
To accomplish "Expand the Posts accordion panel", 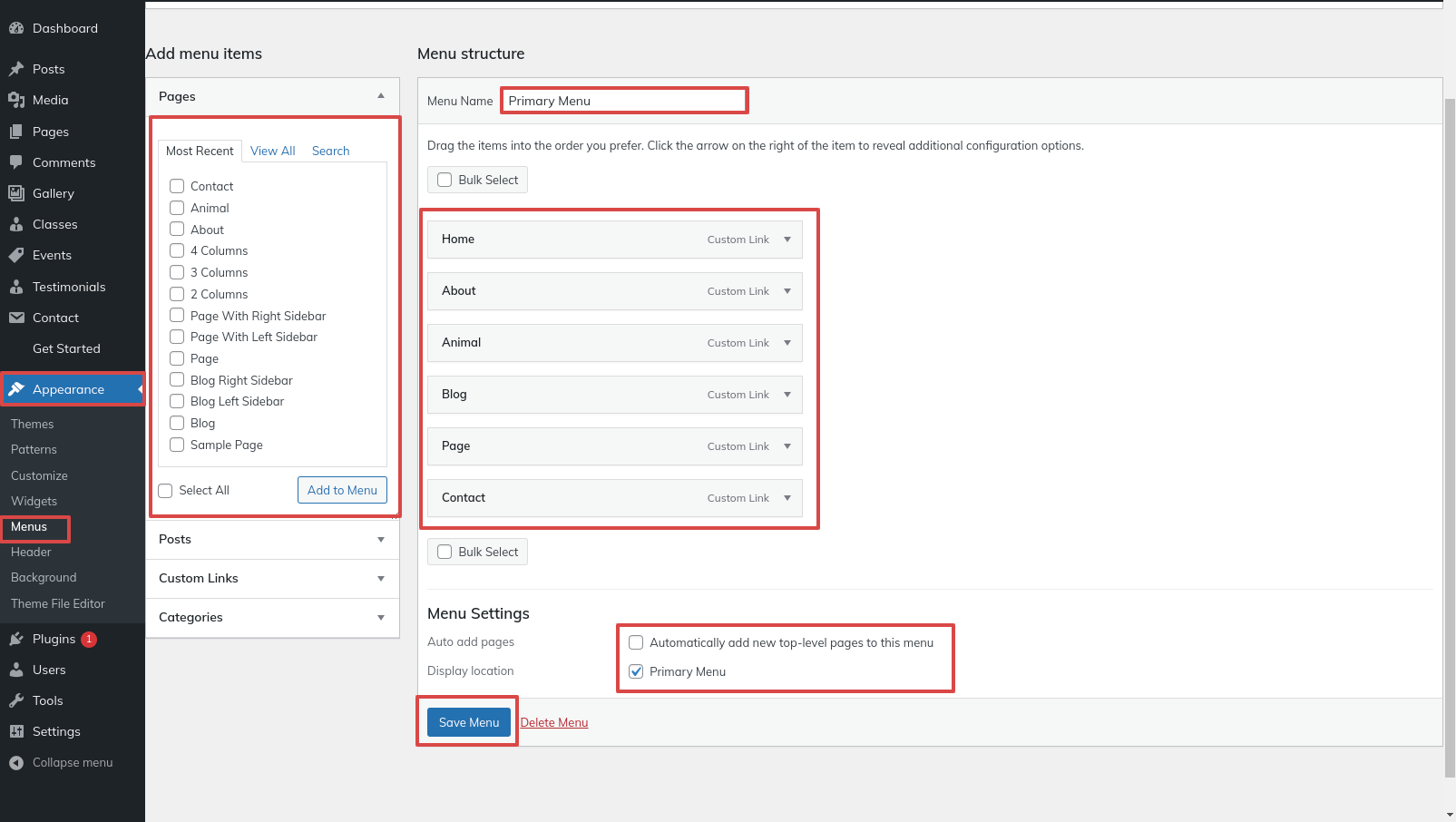I will [381, 540].
